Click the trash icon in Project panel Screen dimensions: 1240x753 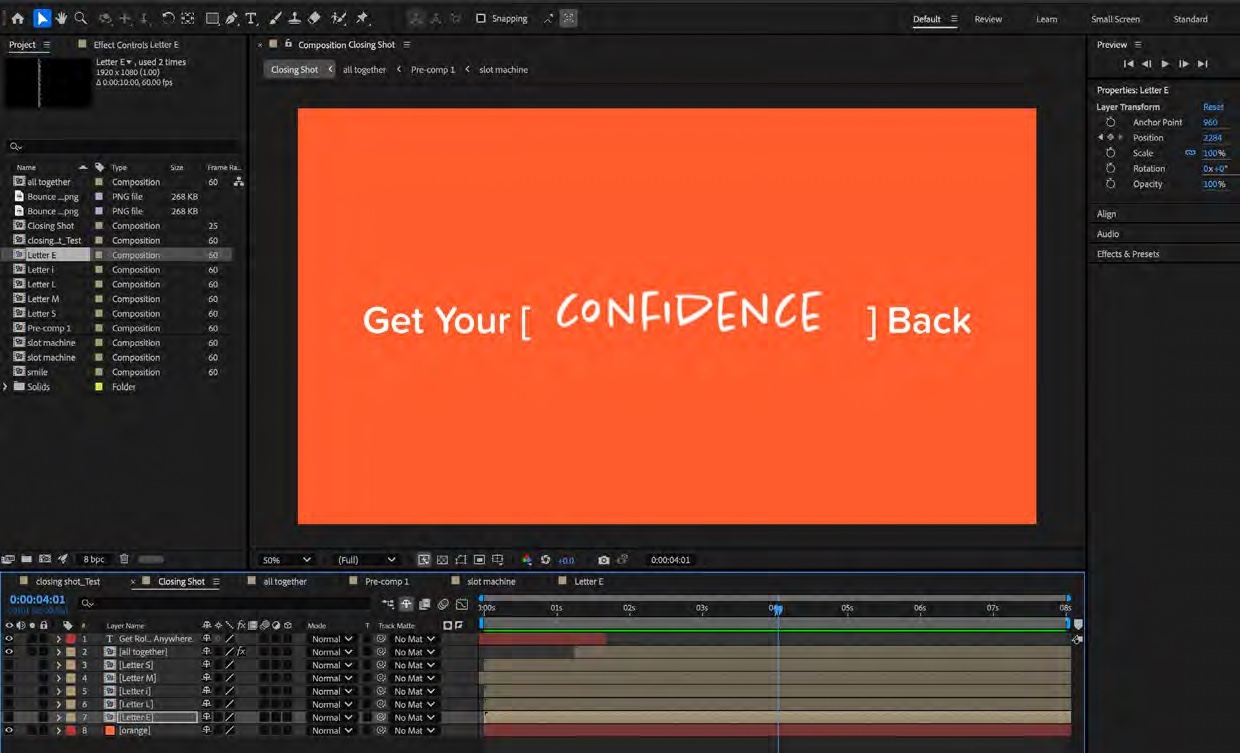pyautogui.click(x=124, y=559)
